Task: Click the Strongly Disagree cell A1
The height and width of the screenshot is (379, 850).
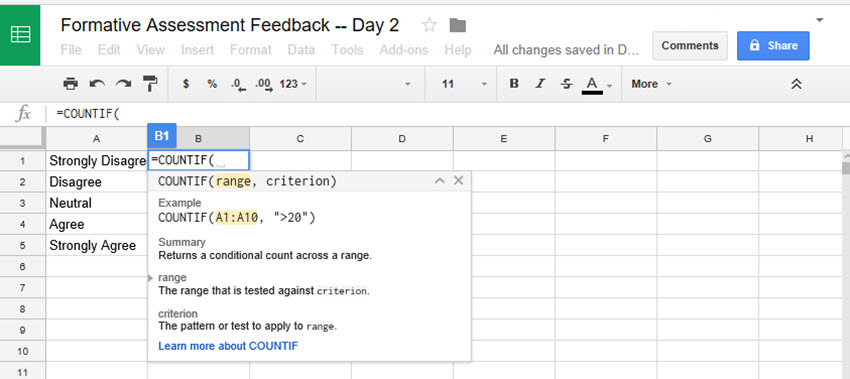Action: click(x=96, y=160)
